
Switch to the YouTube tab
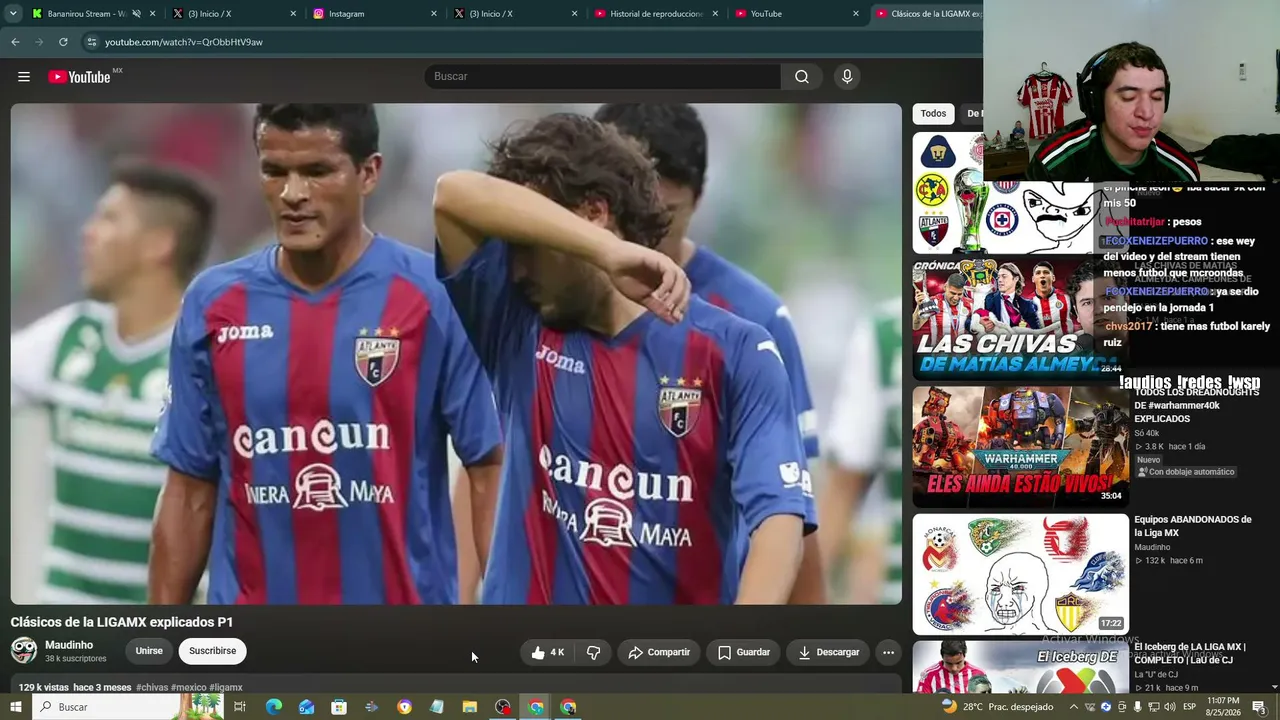click(x=797, y=14)
